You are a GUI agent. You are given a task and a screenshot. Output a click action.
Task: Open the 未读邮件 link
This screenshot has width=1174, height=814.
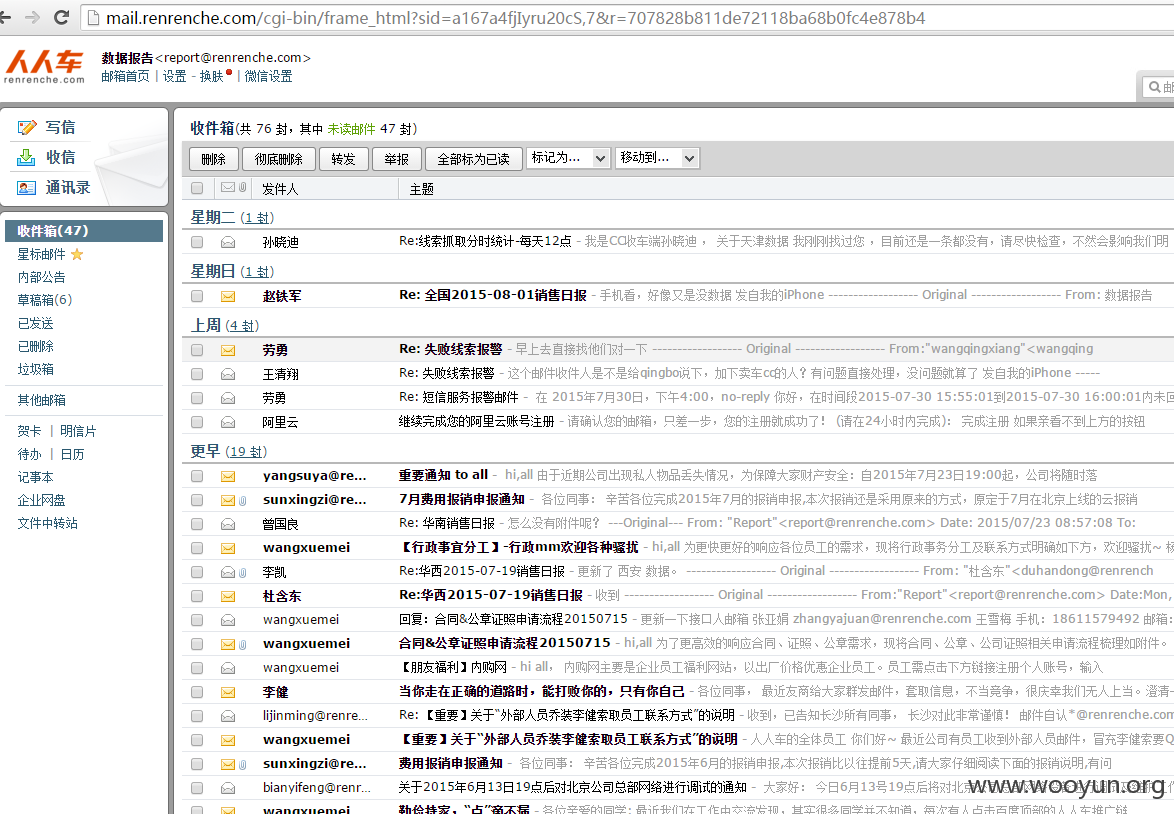coord(351,129)
